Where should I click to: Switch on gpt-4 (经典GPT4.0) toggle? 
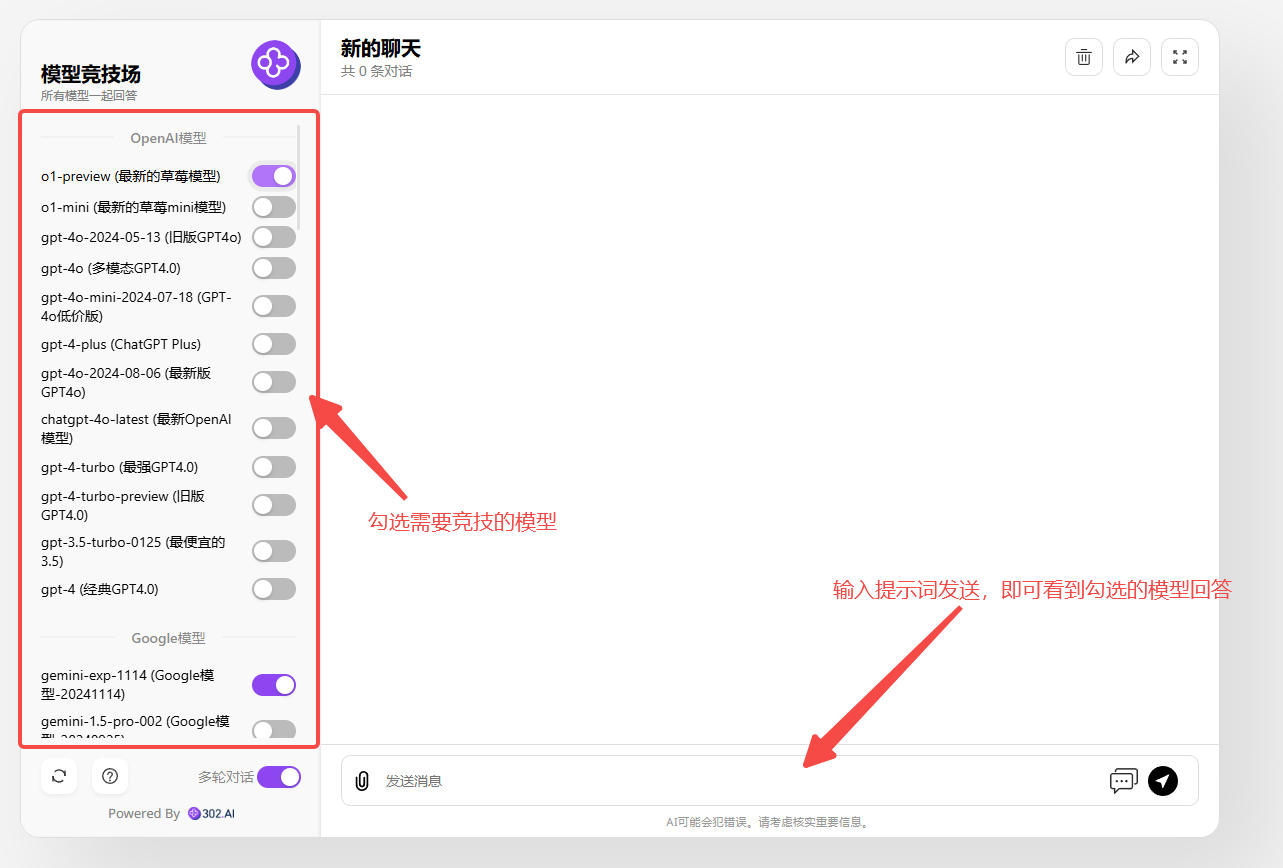(274, 589)
